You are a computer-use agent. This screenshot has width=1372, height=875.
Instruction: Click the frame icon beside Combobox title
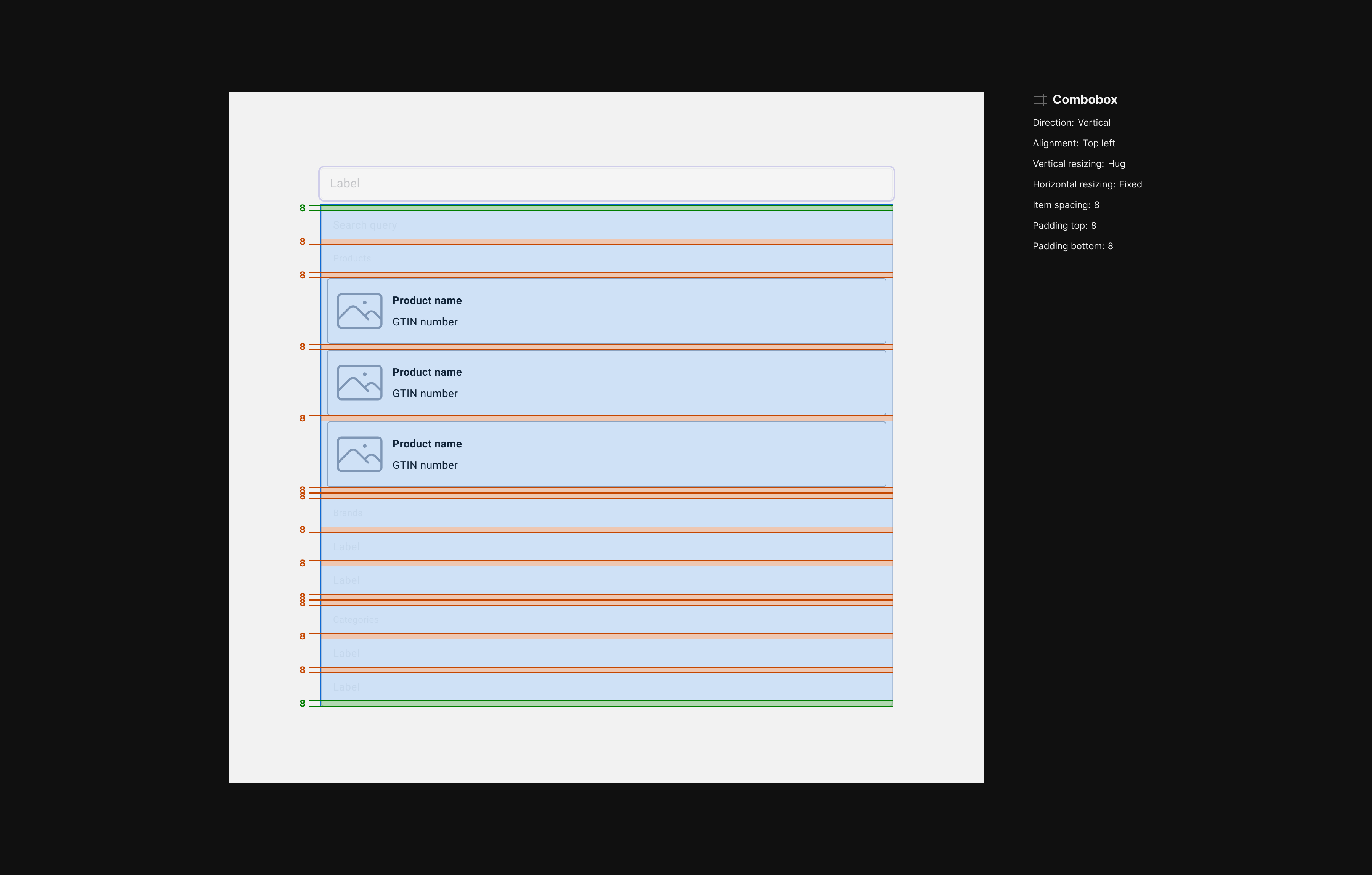tap(1040, 100)
